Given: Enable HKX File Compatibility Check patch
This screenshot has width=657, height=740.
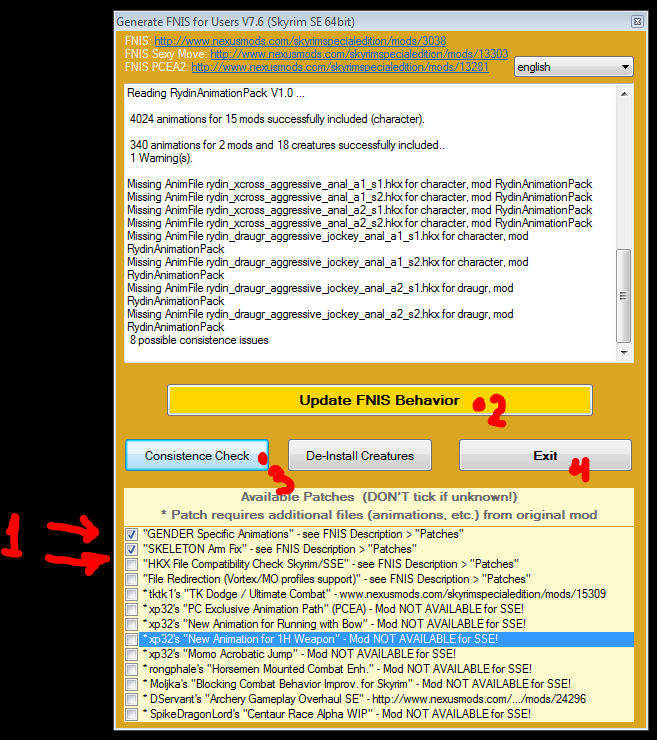Looking at the screenshot, I should click(132, 564).
